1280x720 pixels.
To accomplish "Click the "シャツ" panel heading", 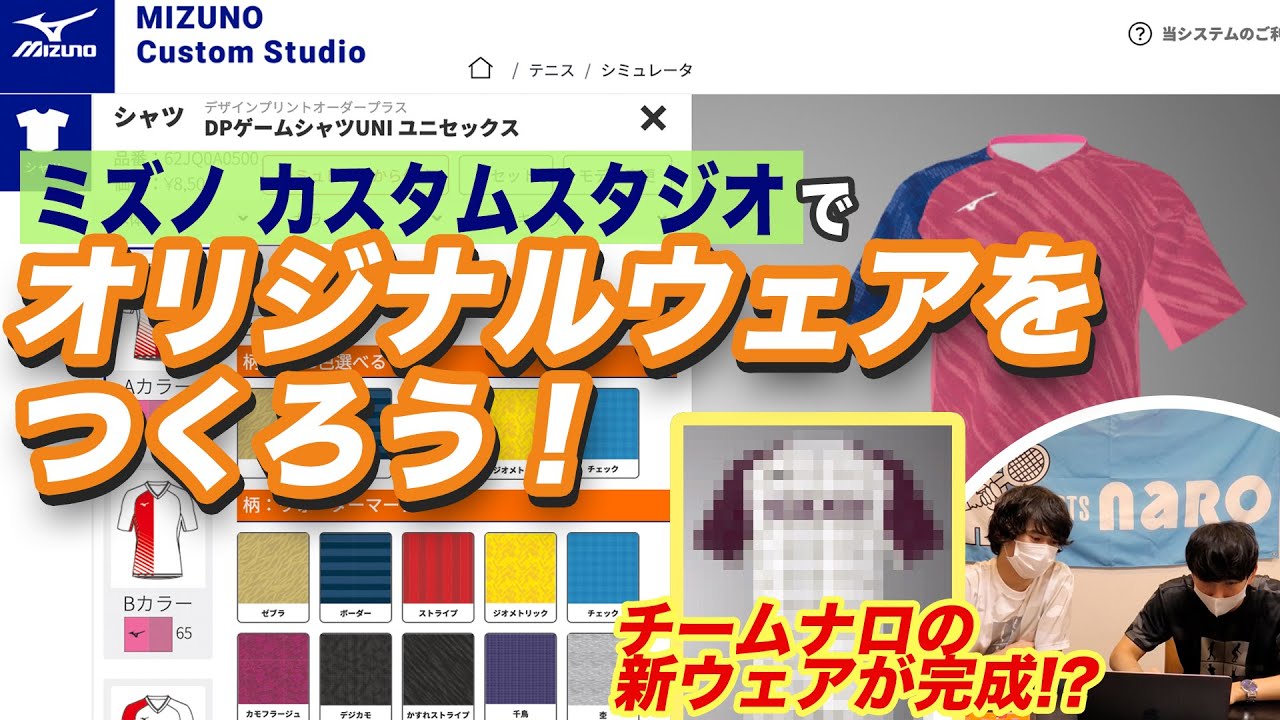I will pyautogui.click(x=149, y=117).
